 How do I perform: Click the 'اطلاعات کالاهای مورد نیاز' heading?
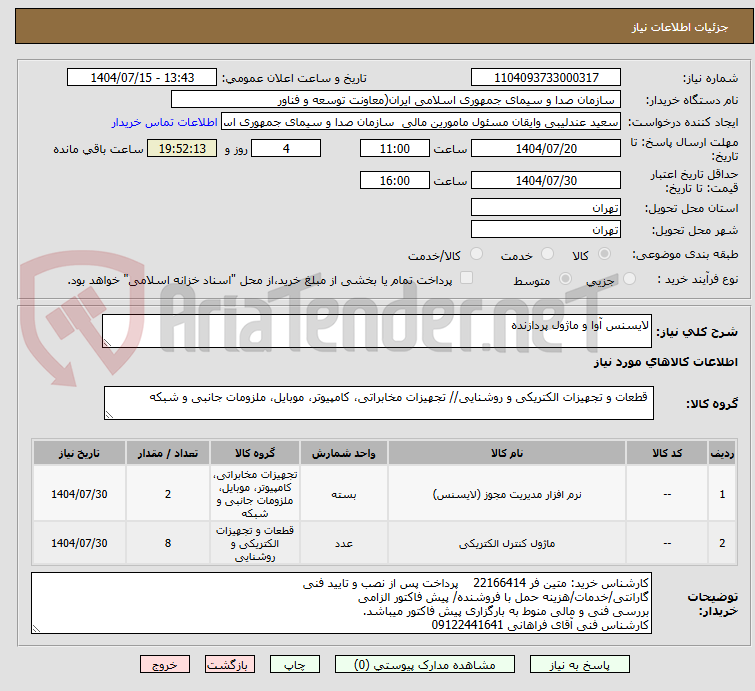coord(665,362)
